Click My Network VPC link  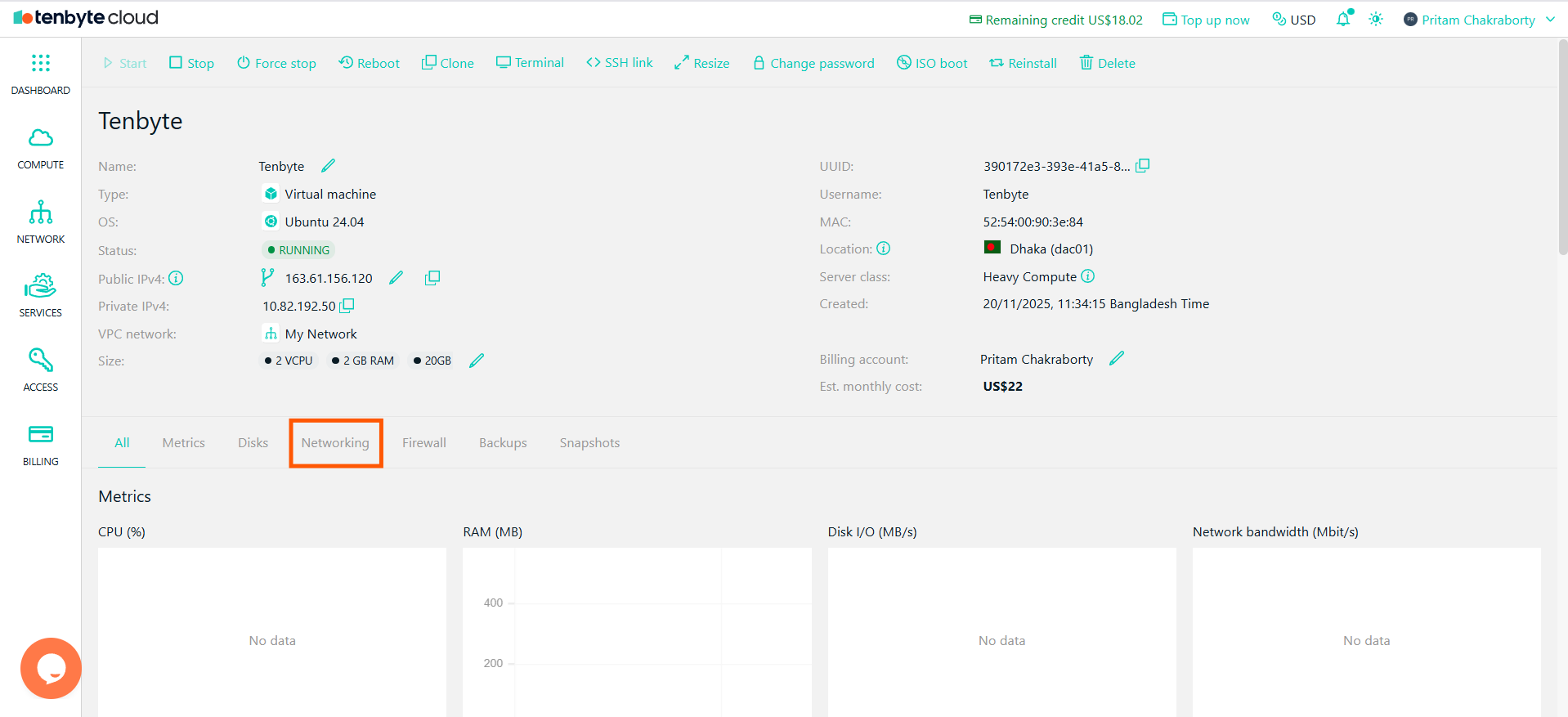pyautogui.click(x=320, y=334)
